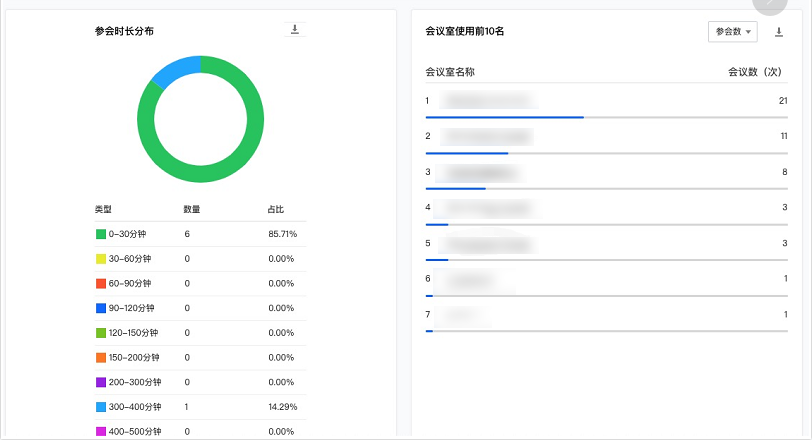The height and width of the screenshot is (440, 812).
Task: Select the light blue 300-400分钟 legend swatch
Action: (x=101, y=407)
